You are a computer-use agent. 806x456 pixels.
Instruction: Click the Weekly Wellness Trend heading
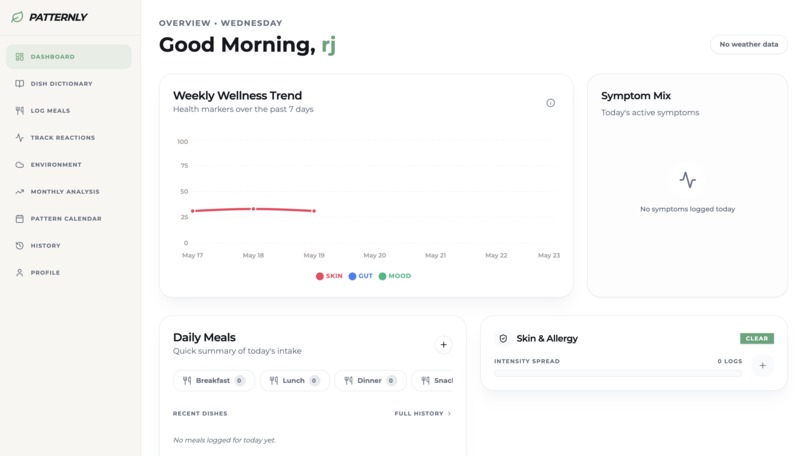point(237,96)
